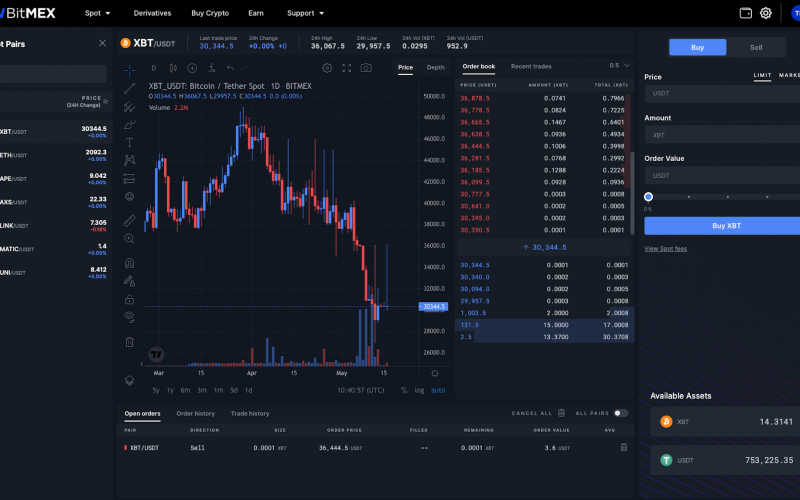Click the order size percentage slider handle

pyautogui.click(x=648, y=197)
